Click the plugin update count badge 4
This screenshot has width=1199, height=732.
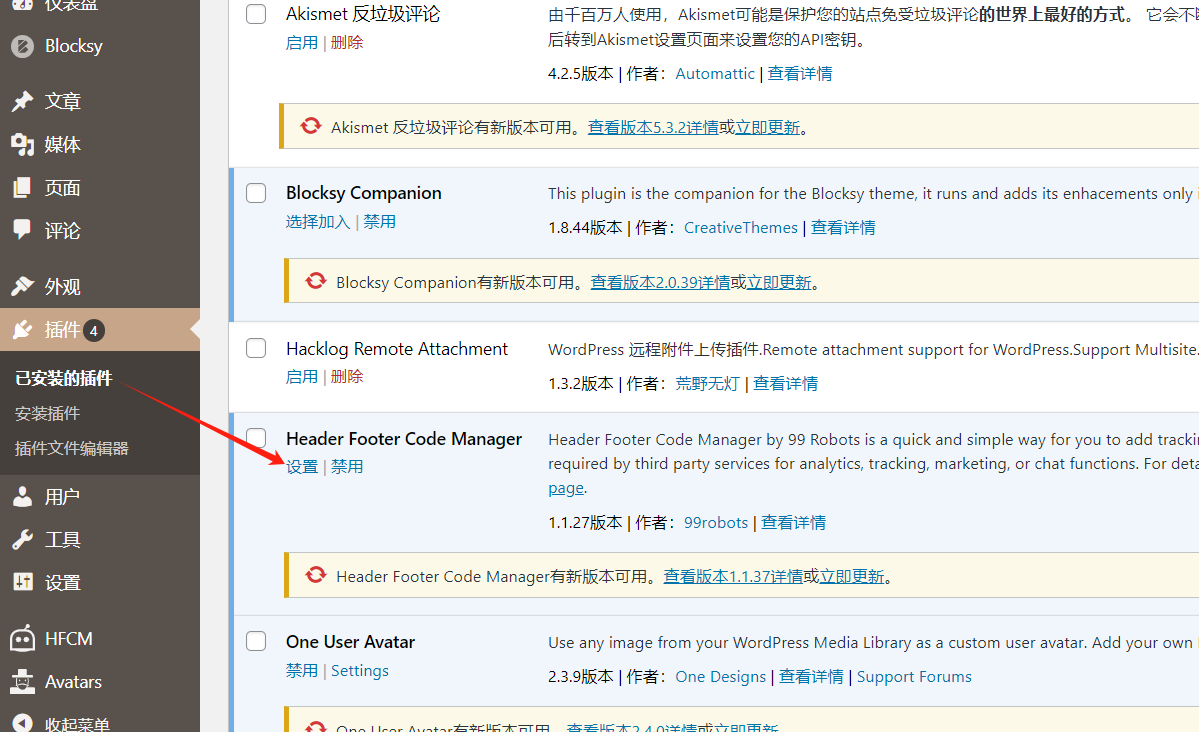point(94,330)
